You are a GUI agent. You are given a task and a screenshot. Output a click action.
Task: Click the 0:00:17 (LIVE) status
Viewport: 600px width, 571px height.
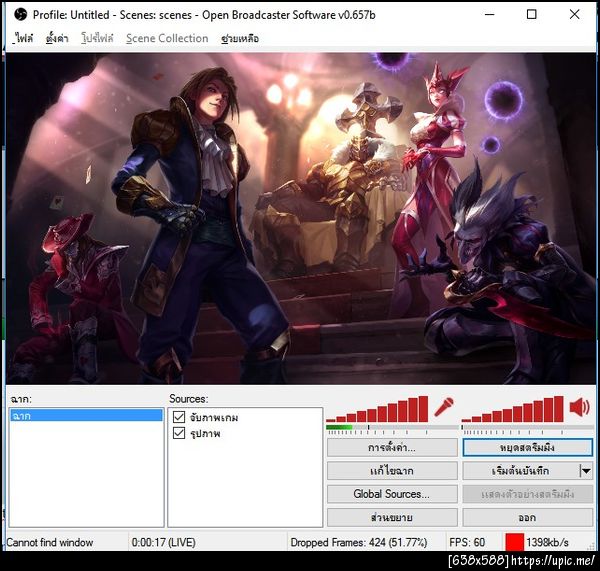click(x=163, y=542)
